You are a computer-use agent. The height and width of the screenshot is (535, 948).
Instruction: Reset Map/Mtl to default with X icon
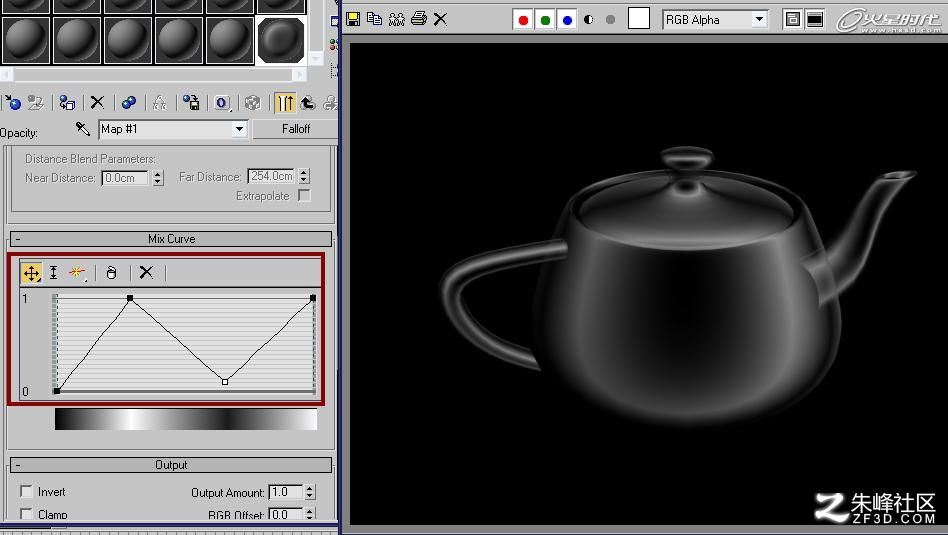point(97,103)
